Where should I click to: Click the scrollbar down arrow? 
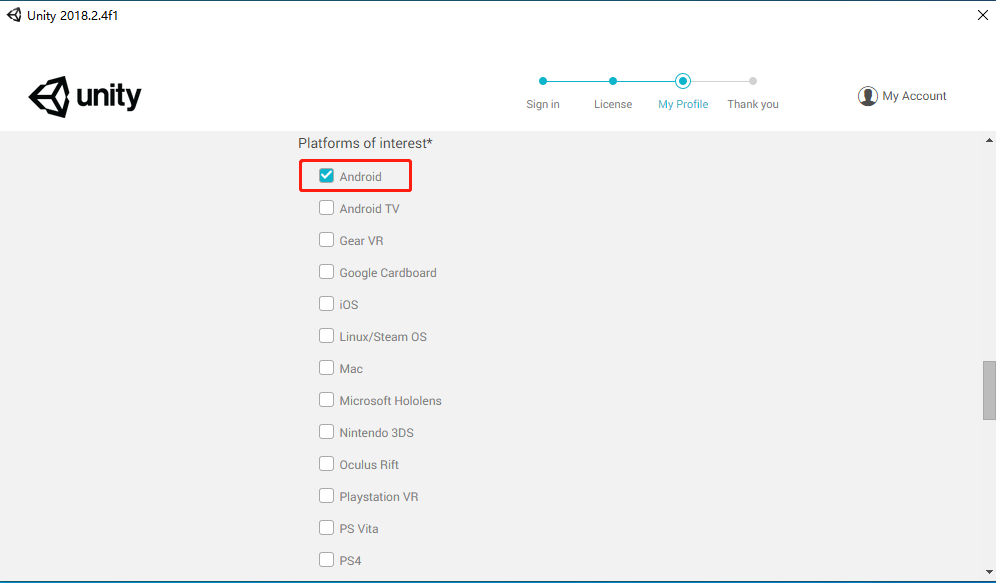click(x=989, y=572)
